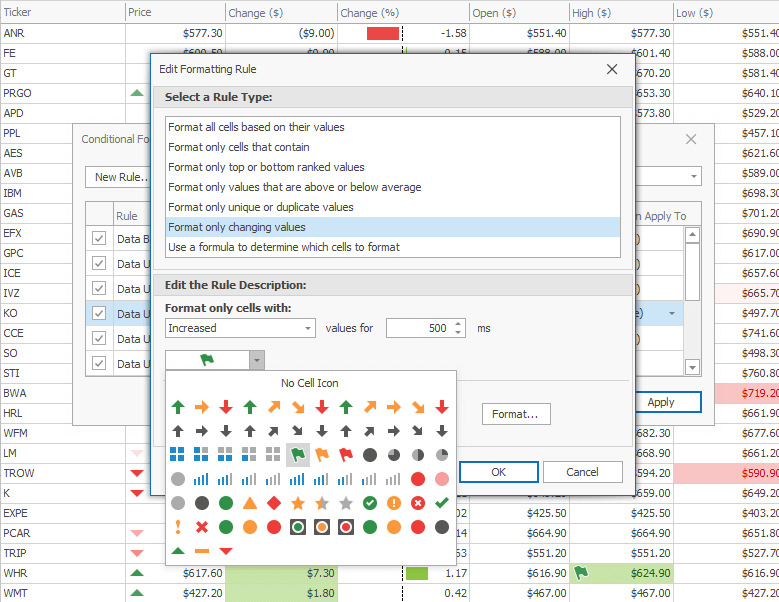The height and width of the screenshot is (602, 779).
Task: Select the green flag icon
Action: click(298, 455)
